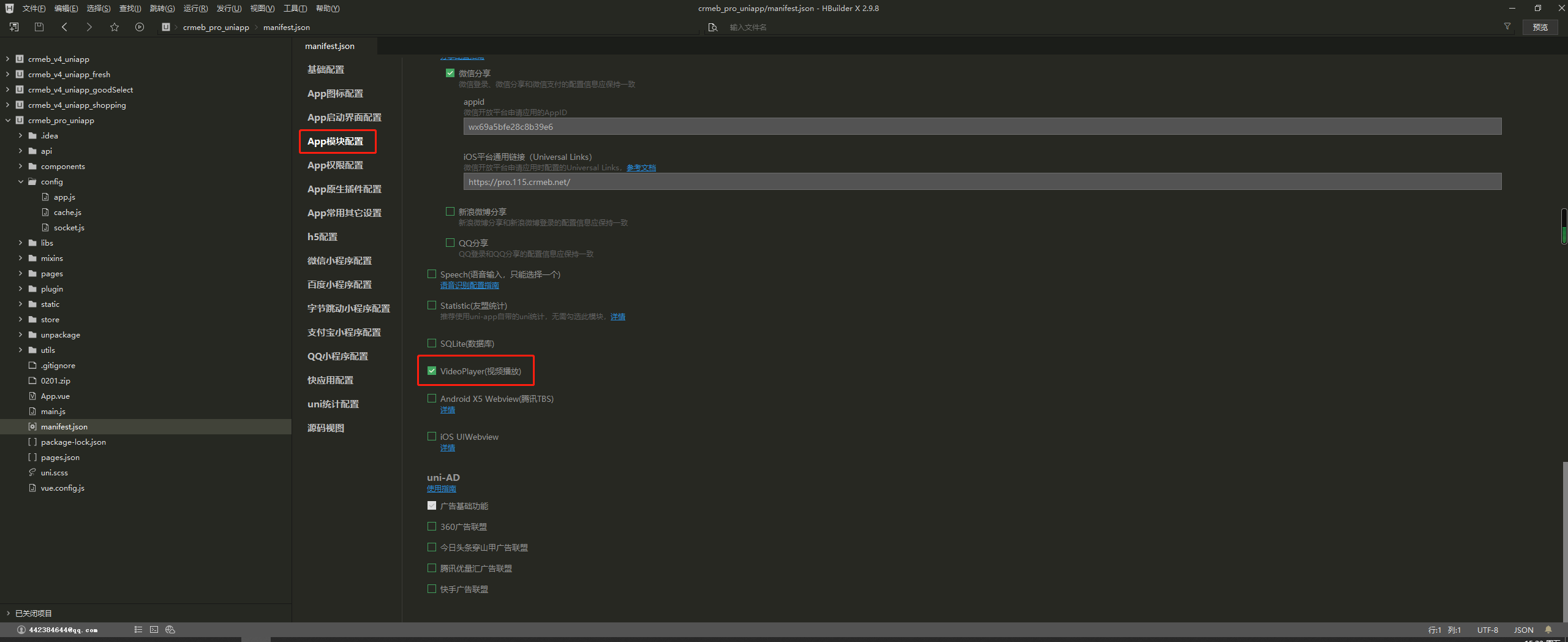Check the Android X5 Webview checkbox
1568x642 pixels.
[x=432, y=398]
